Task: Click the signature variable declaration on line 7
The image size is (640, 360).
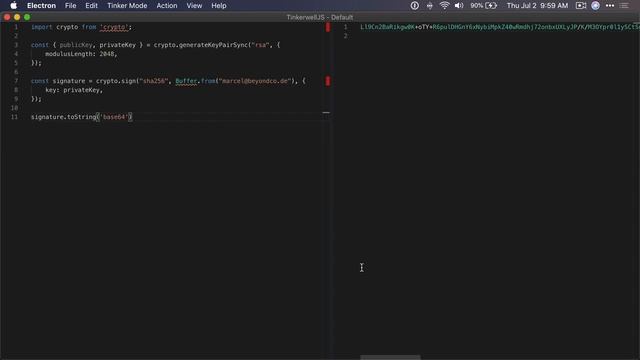Action: pos(69,81)
